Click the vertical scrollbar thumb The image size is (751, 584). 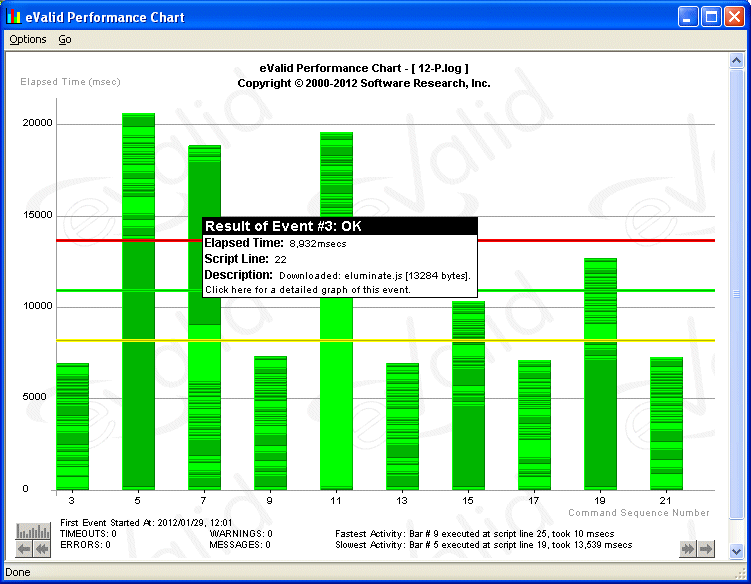click(x=736, y=294)
